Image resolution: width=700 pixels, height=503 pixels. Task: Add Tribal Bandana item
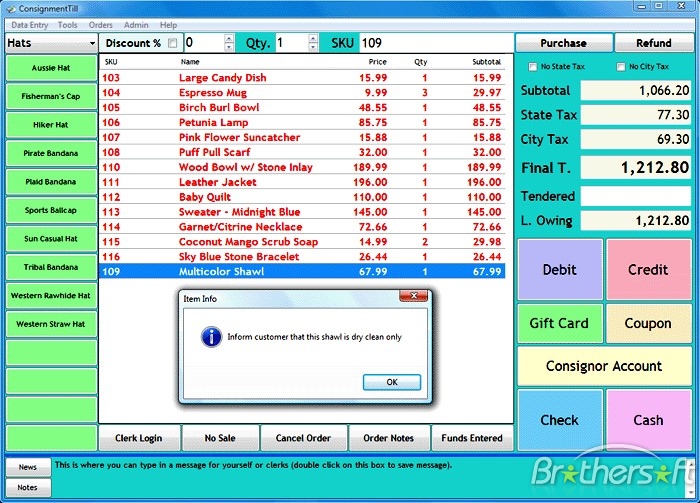[51, 267]
